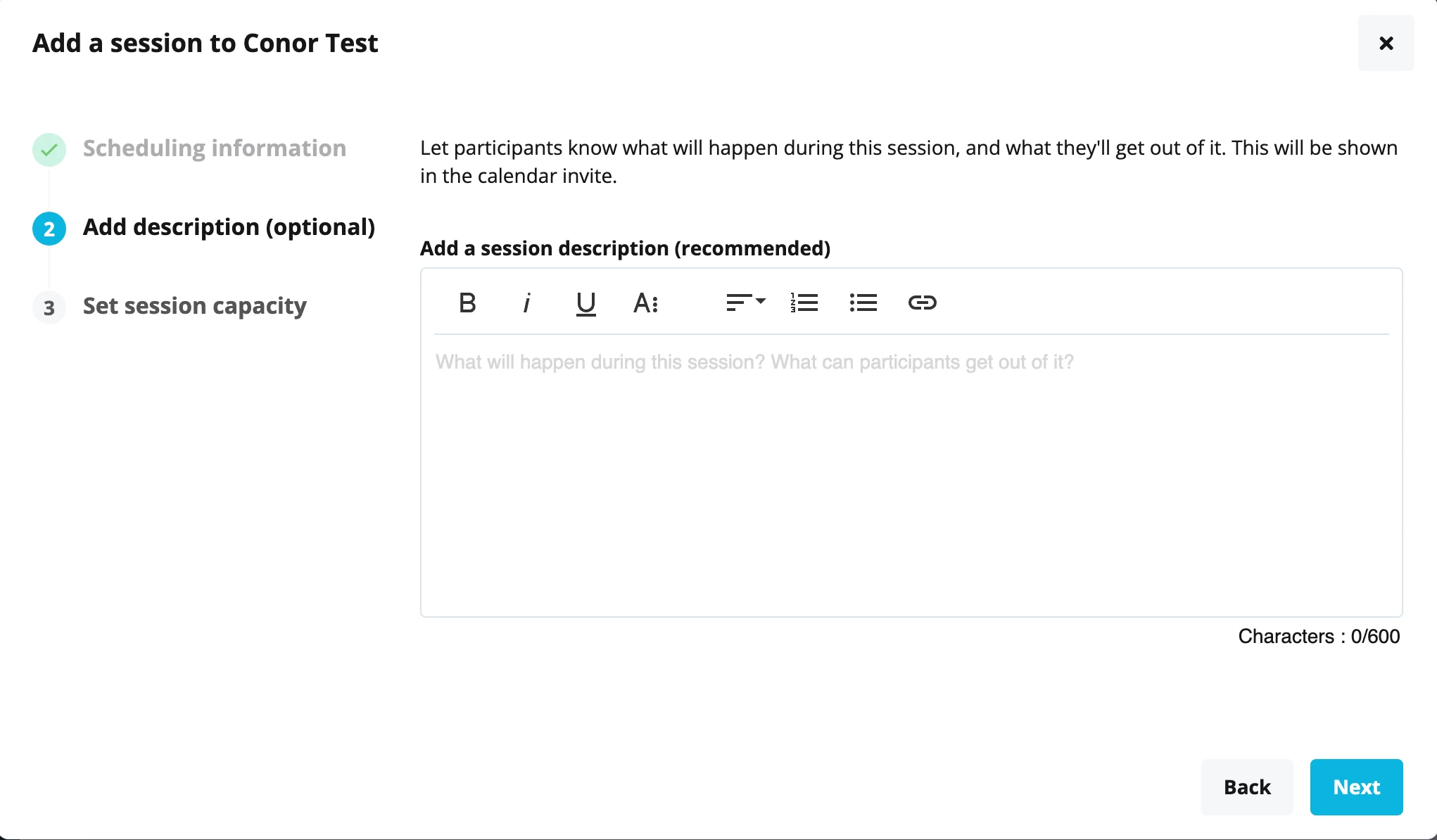The width and height of the screenshot is (1437, 840).
Task: Go to Scheduling information step
Action: [215, 148]
